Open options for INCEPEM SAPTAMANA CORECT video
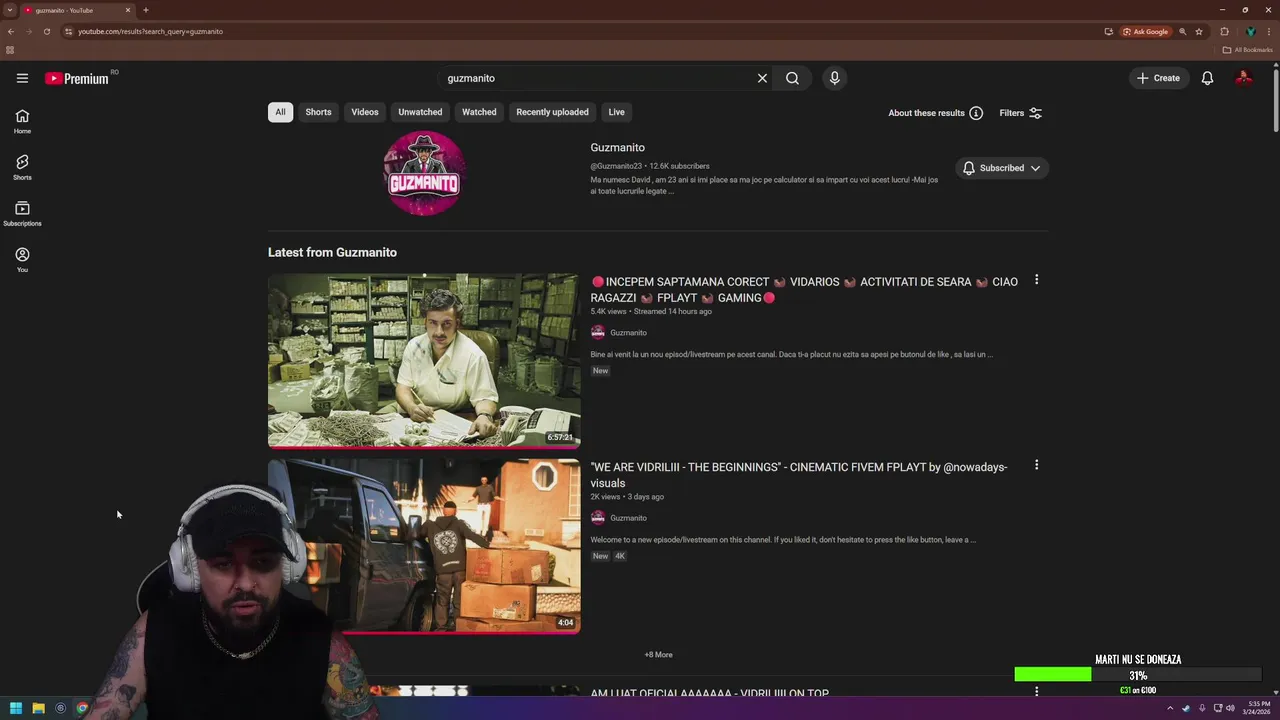The width and height of the screenshot is (1280, 720). coord(1036,280)
